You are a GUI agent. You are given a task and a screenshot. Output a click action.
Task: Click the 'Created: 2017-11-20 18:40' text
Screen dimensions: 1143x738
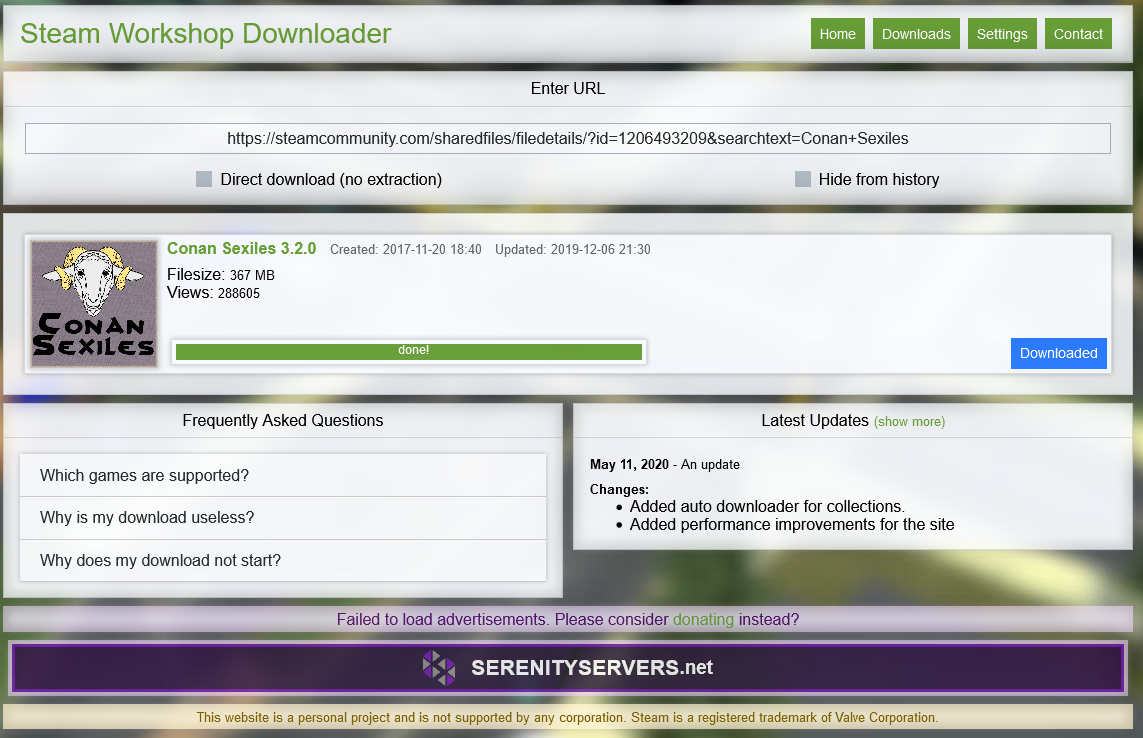click(405, 249)
